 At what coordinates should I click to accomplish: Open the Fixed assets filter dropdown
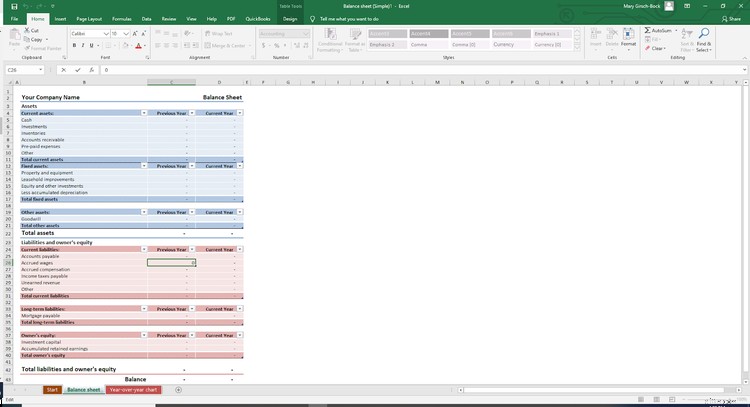click(144, 166)
